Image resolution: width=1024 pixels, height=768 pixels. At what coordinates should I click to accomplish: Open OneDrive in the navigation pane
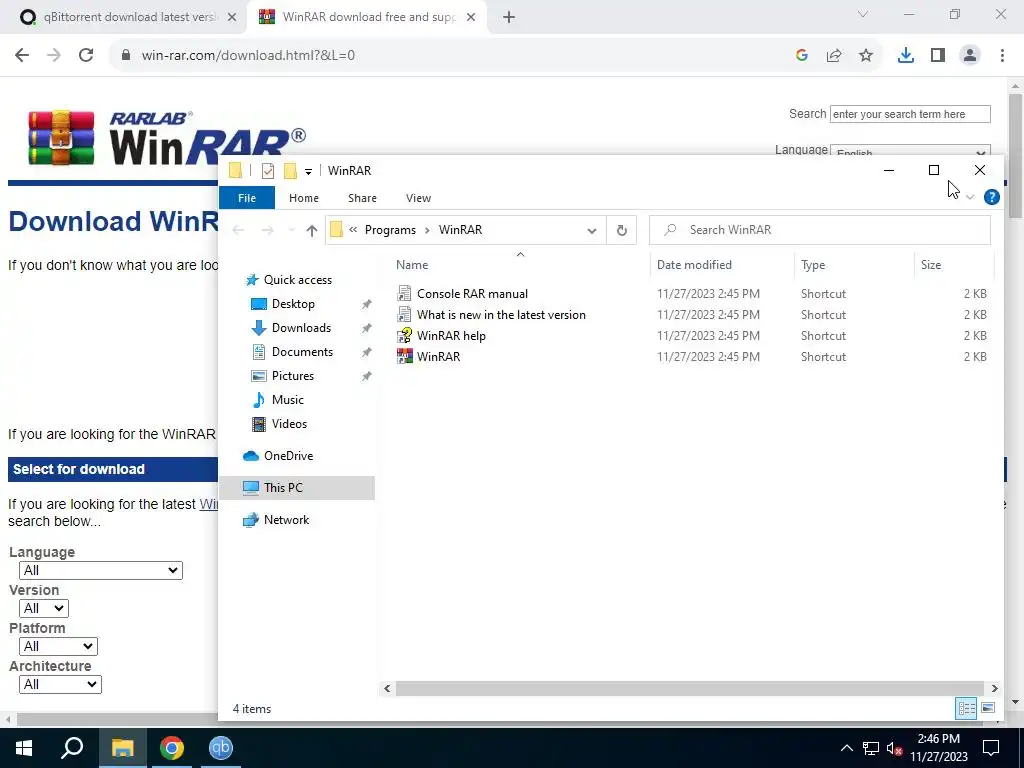(288, 456)
